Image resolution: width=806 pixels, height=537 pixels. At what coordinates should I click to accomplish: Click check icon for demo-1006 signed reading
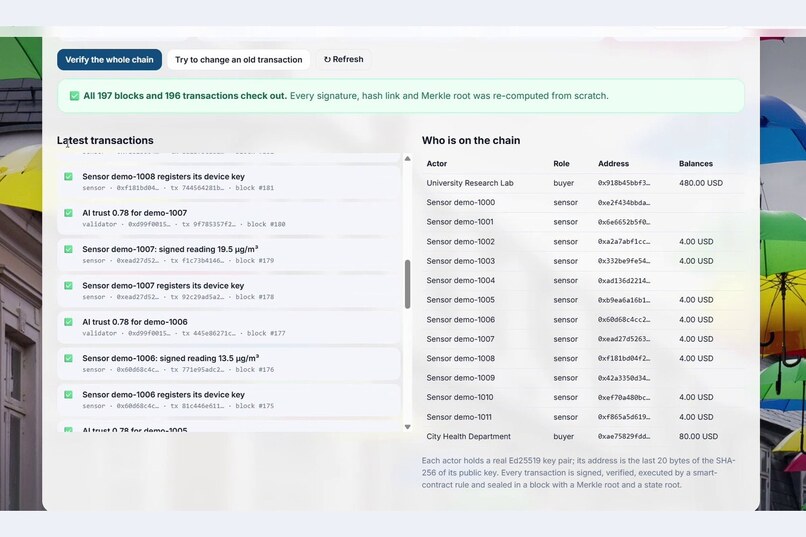68,358
